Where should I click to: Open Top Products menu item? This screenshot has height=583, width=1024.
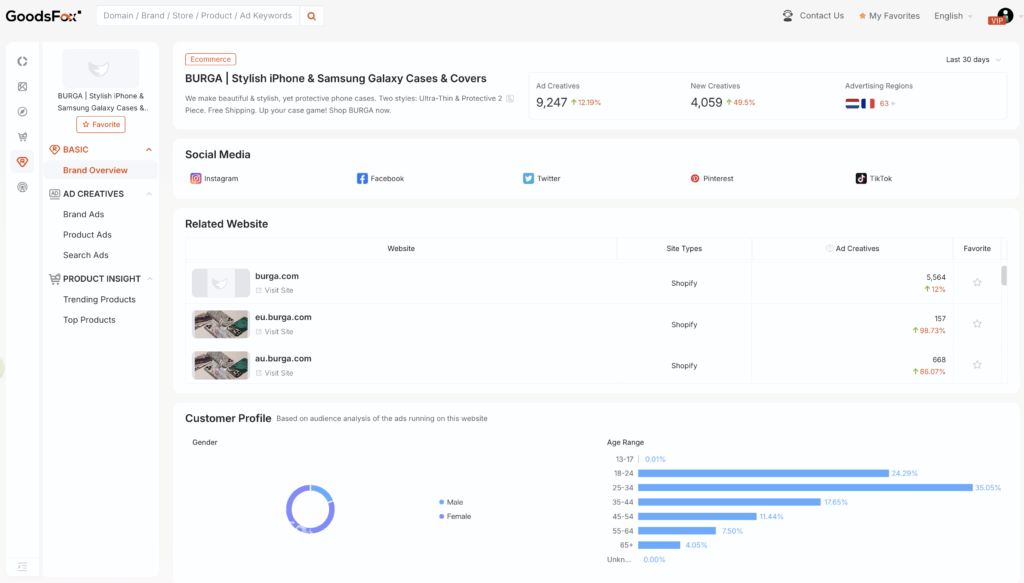89,319
